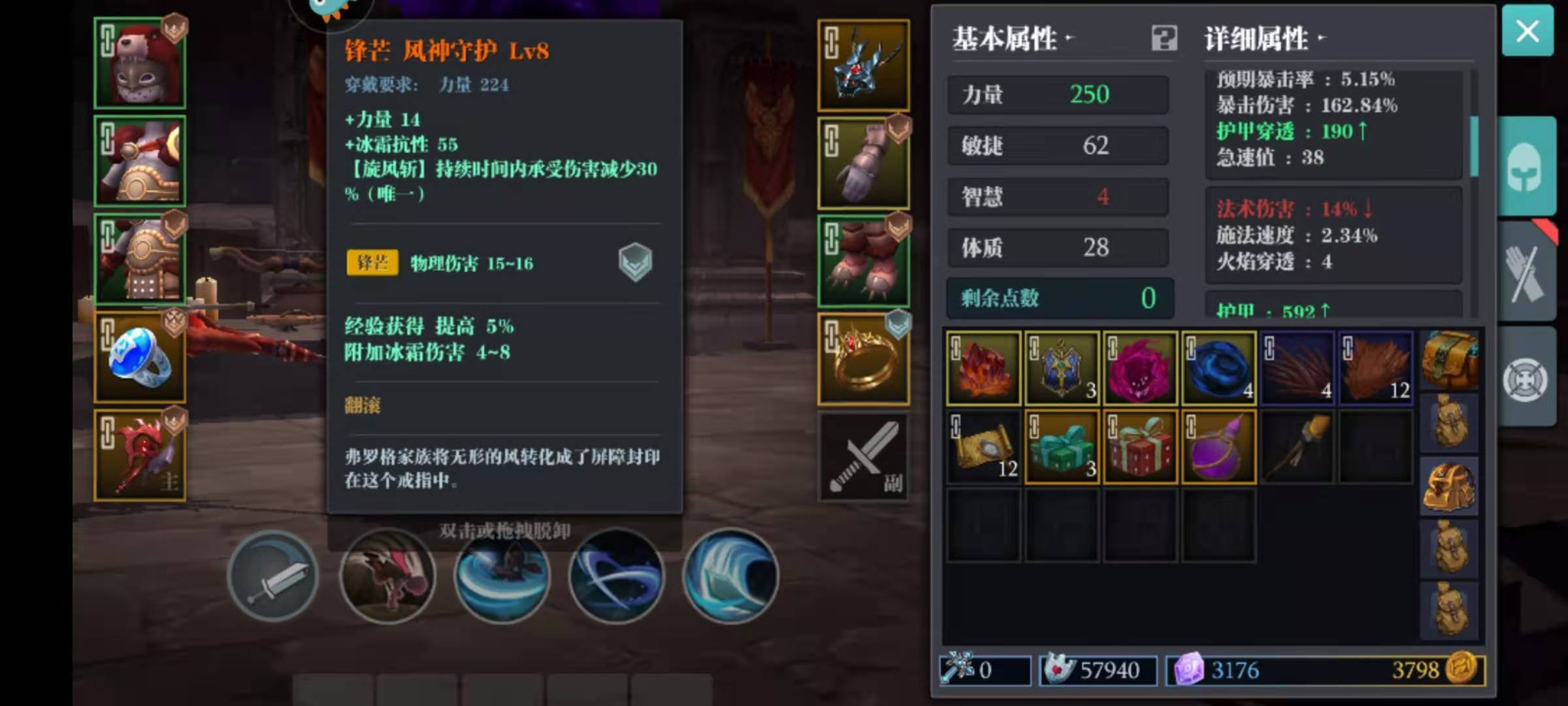Close the character panel with X

tap(1527, 31)
